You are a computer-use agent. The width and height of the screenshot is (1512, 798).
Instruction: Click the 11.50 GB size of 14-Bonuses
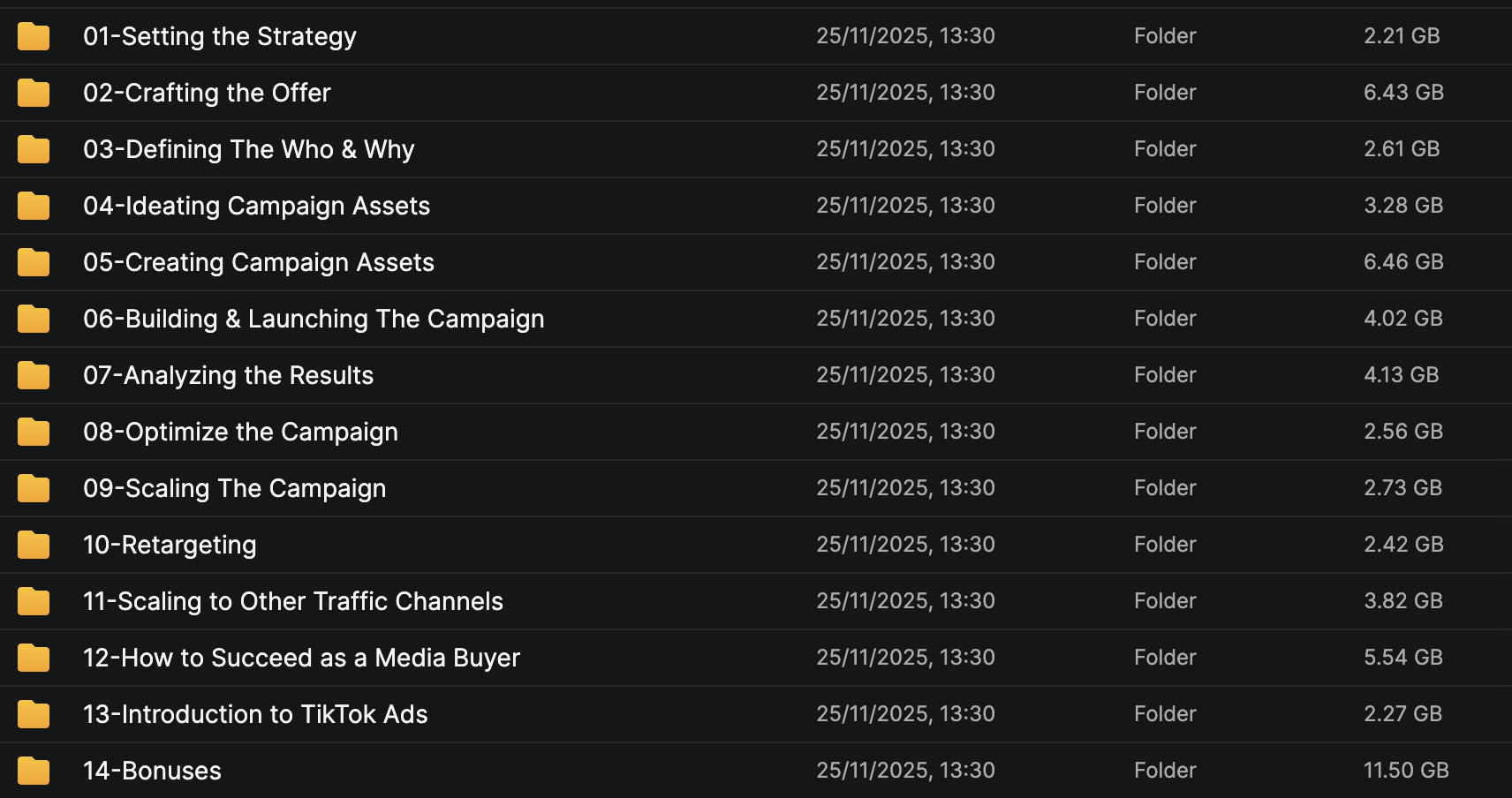(1406, 771)
